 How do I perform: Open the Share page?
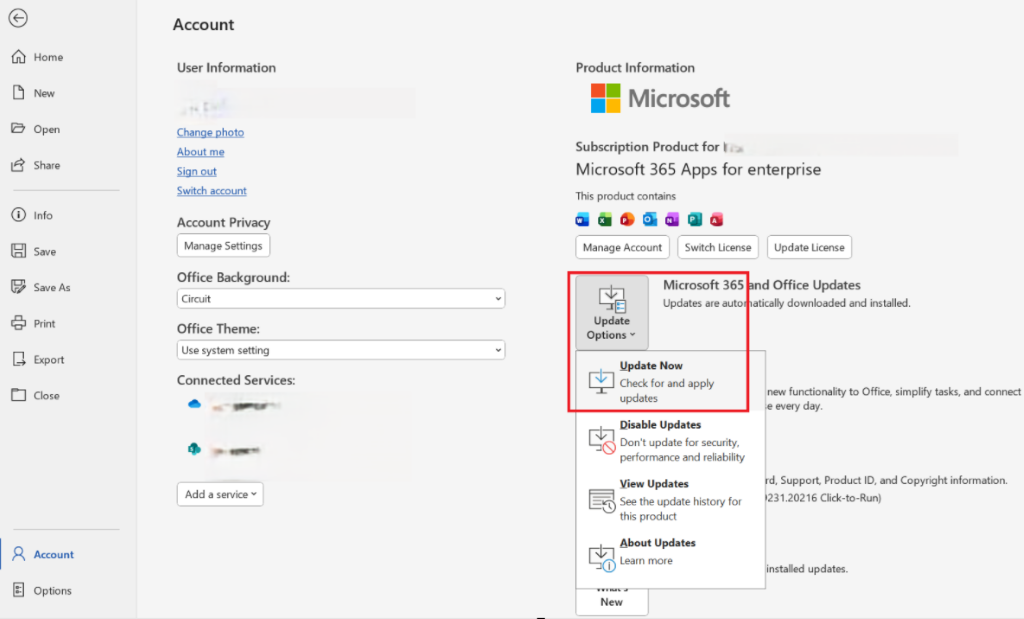tap(35, 165)
